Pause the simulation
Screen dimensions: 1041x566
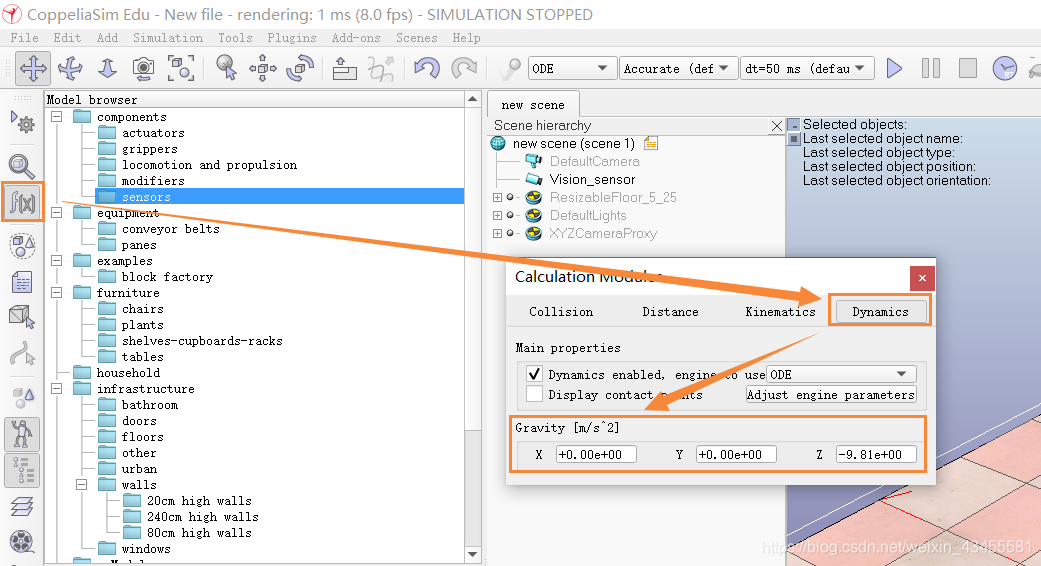[x=931, y=68]
